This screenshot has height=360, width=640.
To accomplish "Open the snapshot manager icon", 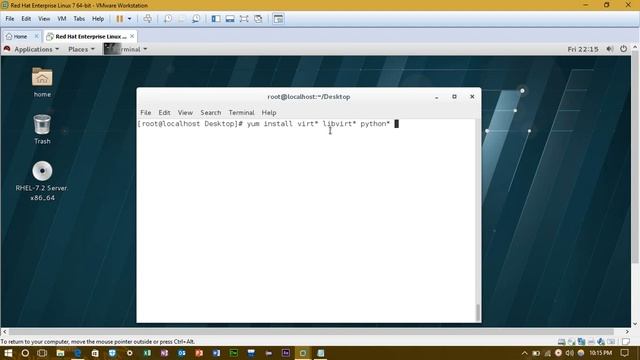I will [196, 19].
